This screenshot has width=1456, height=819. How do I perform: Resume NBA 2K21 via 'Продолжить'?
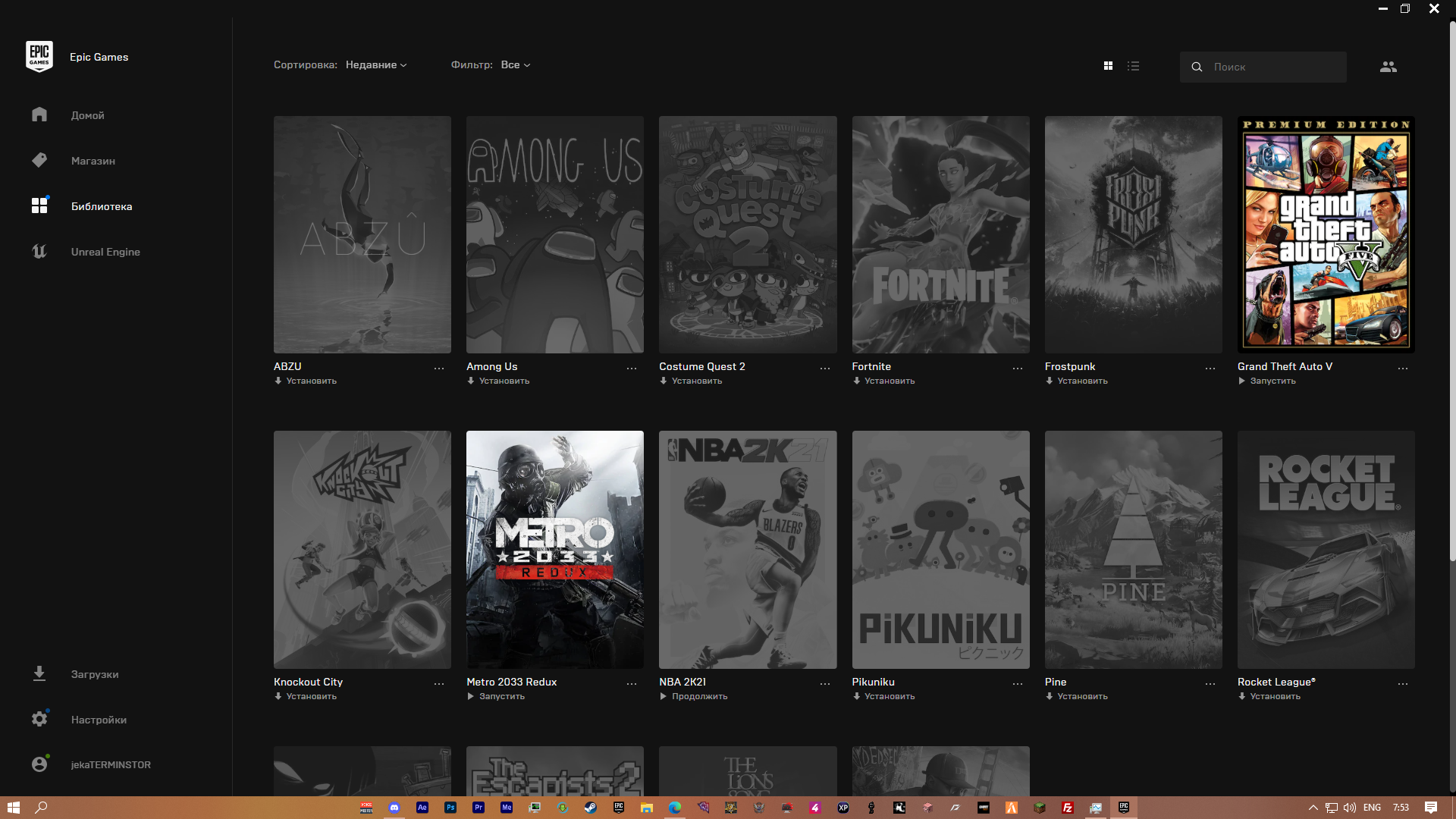pos(694,697)
